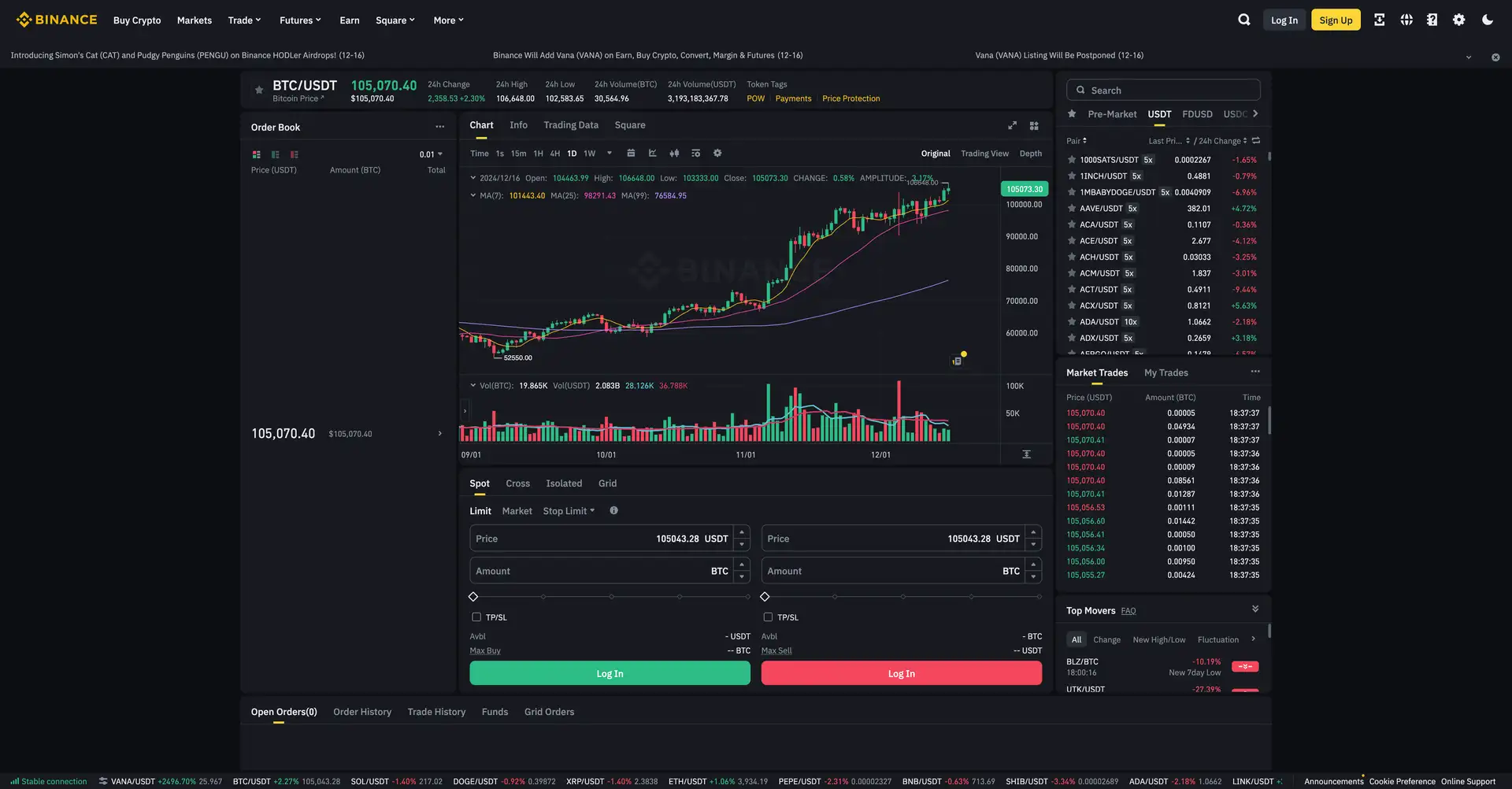Close the announcements banner
The width and height of the screenshot is (1512, 789).
click(x=1495, y=57)
